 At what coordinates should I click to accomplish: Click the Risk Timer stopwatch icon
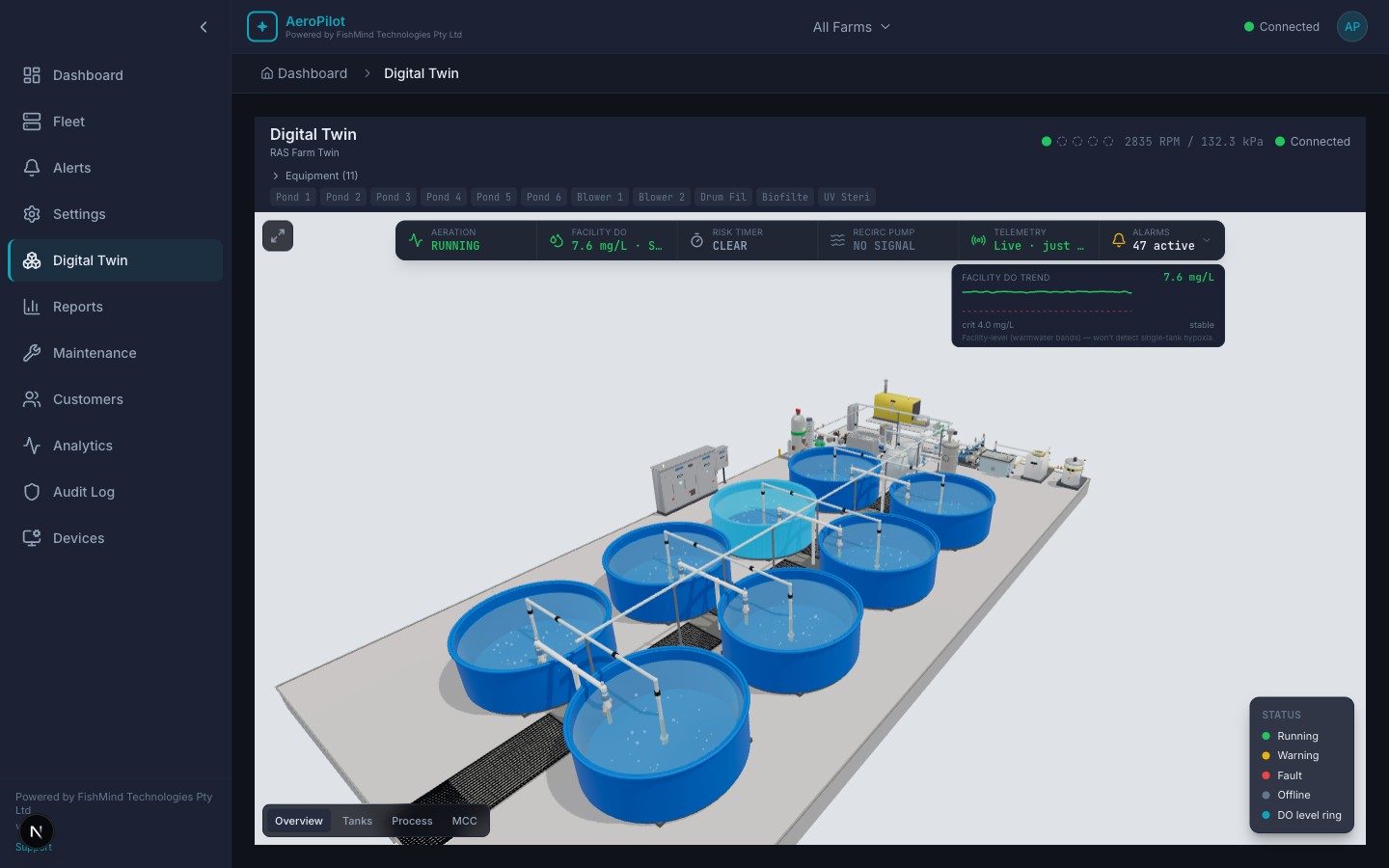697,240
